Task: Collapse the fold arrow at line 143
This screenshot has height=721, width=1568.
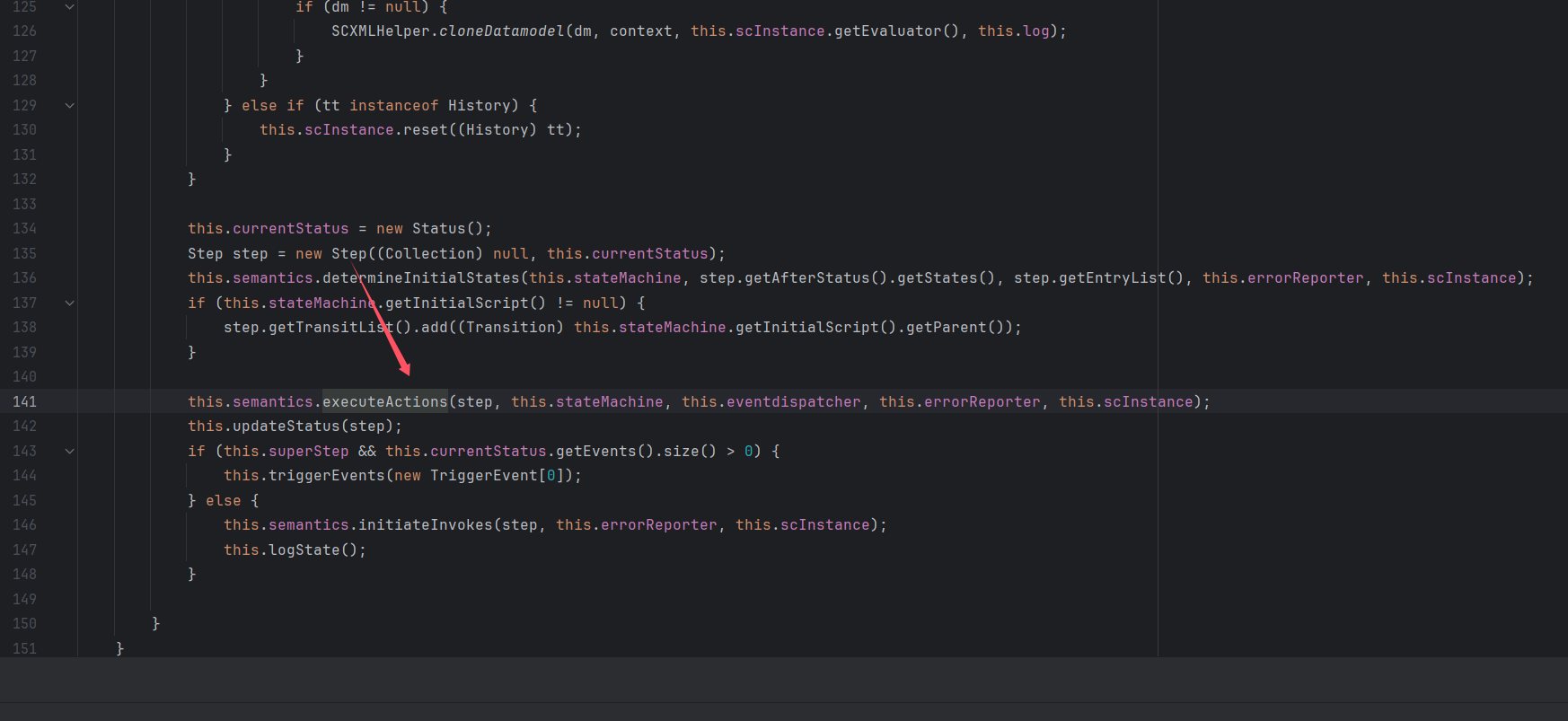Action: (x=69, y=451)
